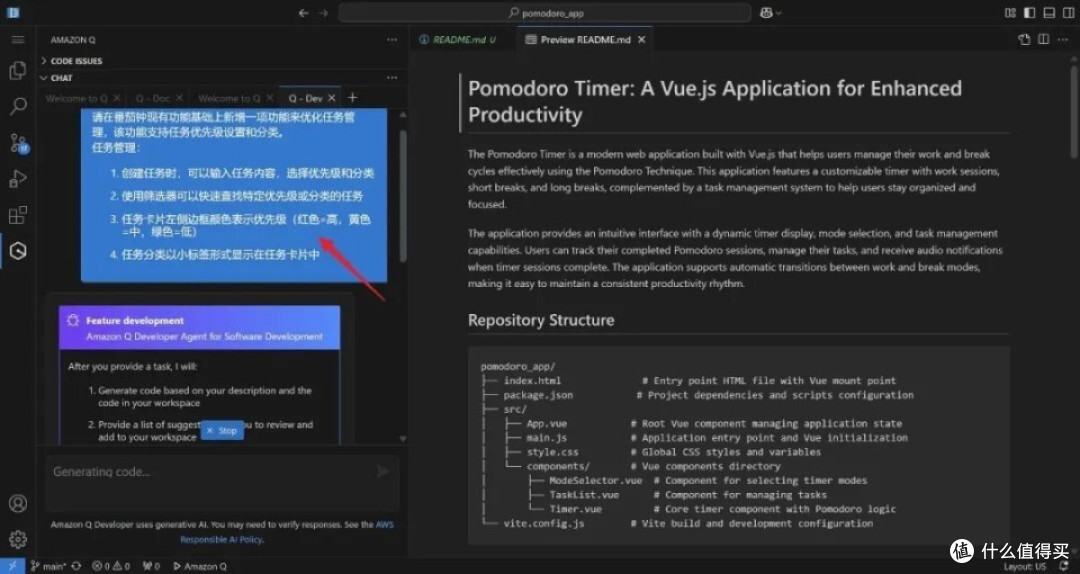Split the editor to the right

coord(1043,40)
